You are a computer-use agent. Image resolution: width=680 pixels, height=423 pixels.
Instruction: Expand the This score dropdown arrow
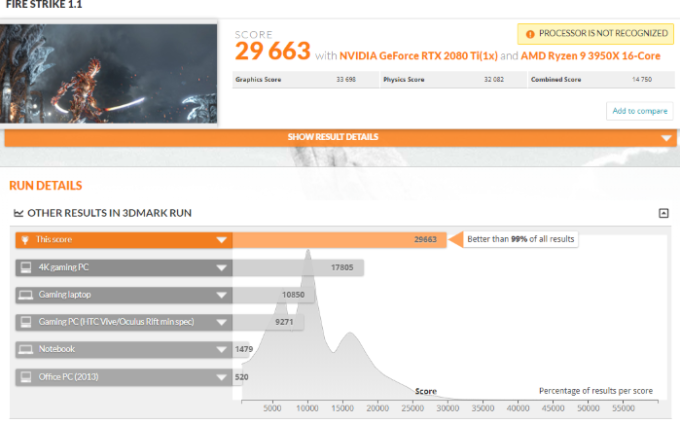point(221,240)
